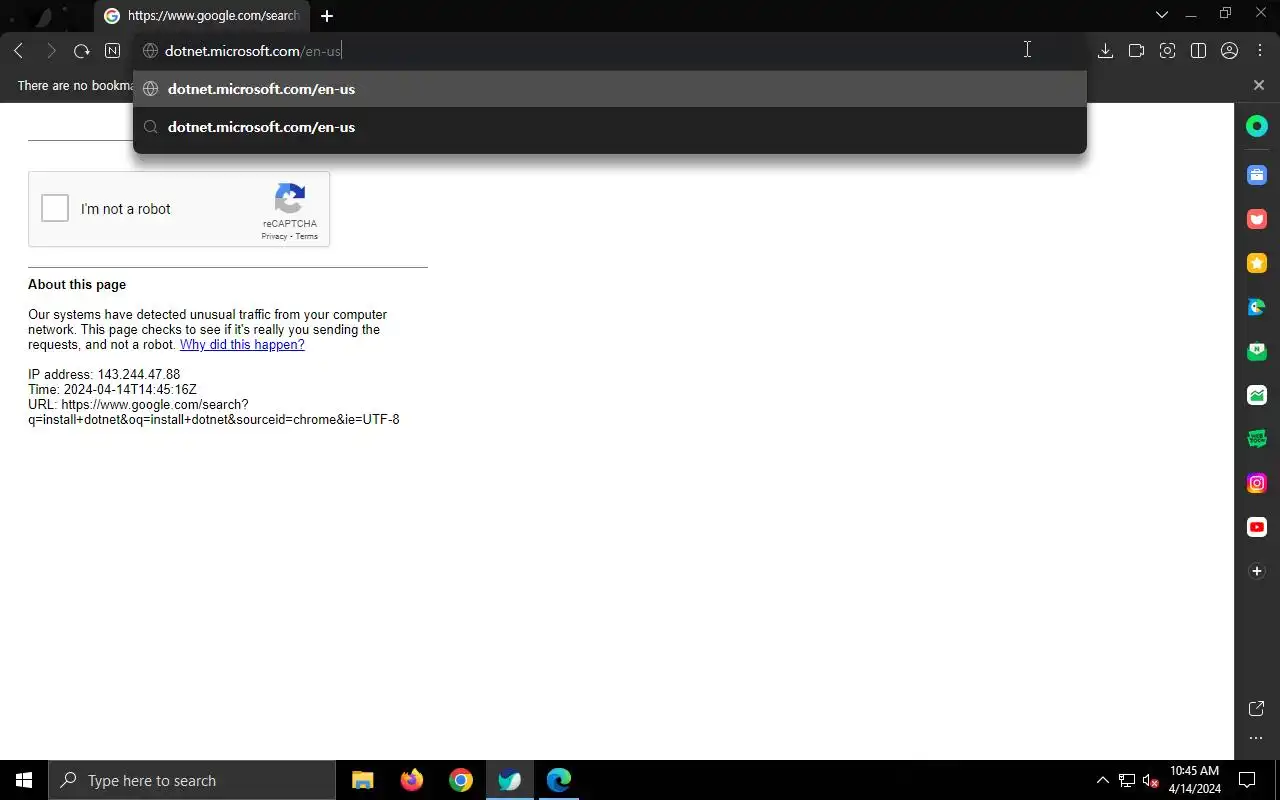Click the Time 2024-04-14T14:45:16Z text

coord(112,389)
